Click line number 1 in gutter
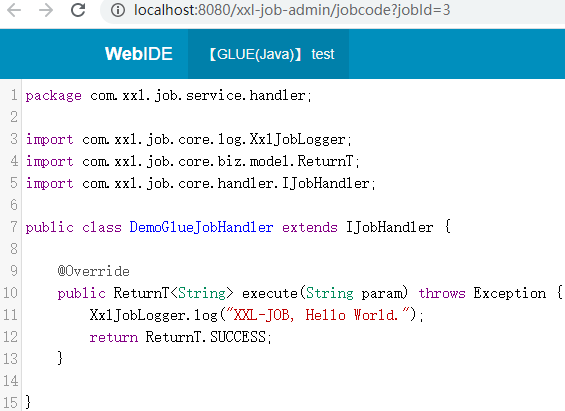 tap(14, 95)
